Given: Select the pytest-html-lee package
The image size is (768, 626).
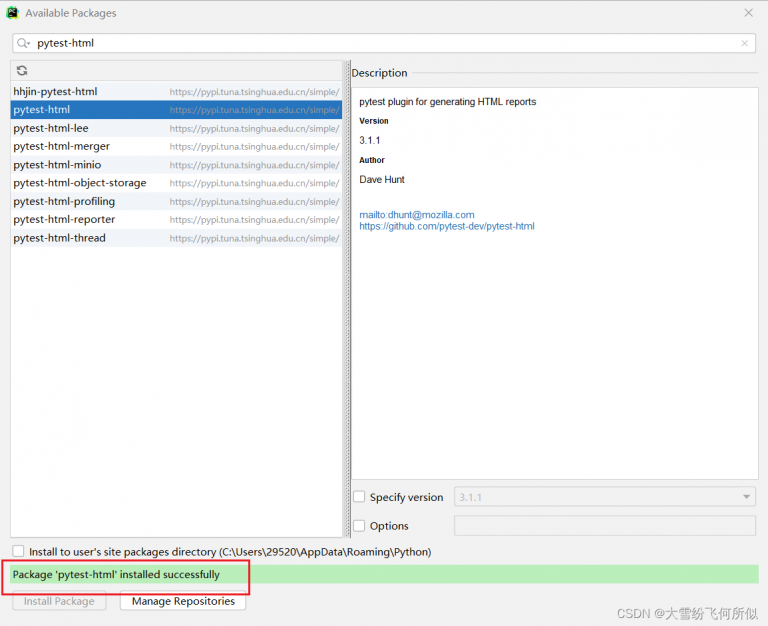Looking at the screenshot, I should tap(51, 129).
